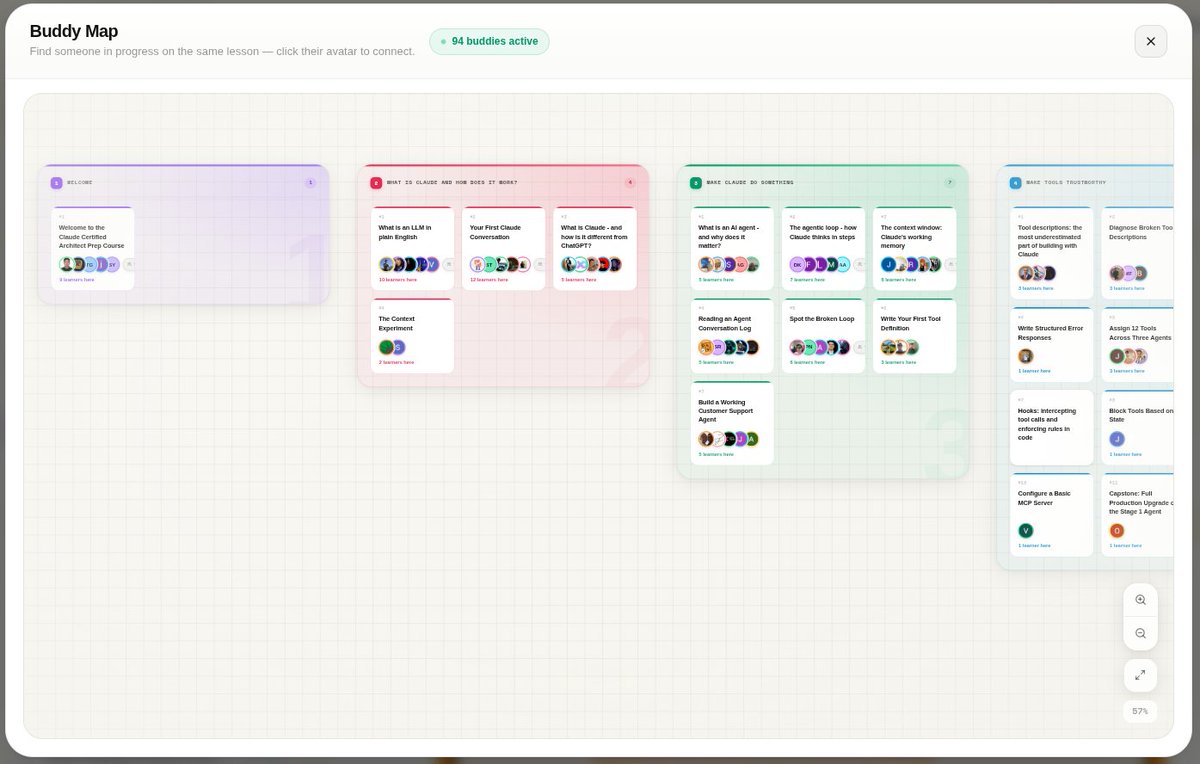Click the M avatar in The agentic loop card
Screen dimensions: 1200x764
pyautogui.click(x=831, y=264)
